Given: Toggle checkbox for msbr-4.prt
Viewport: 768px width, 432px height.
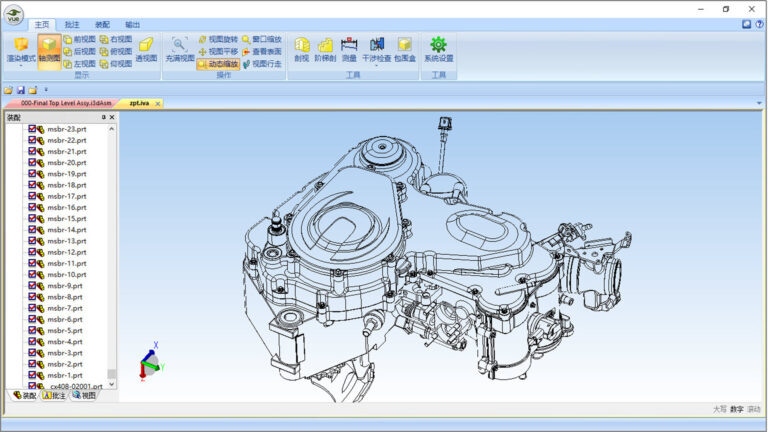Looking at the screenshot, I should [32, 341].
